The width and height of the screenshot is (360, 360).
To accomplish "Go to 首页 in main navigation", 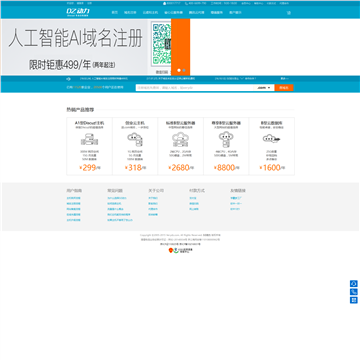I will (115, 13).
